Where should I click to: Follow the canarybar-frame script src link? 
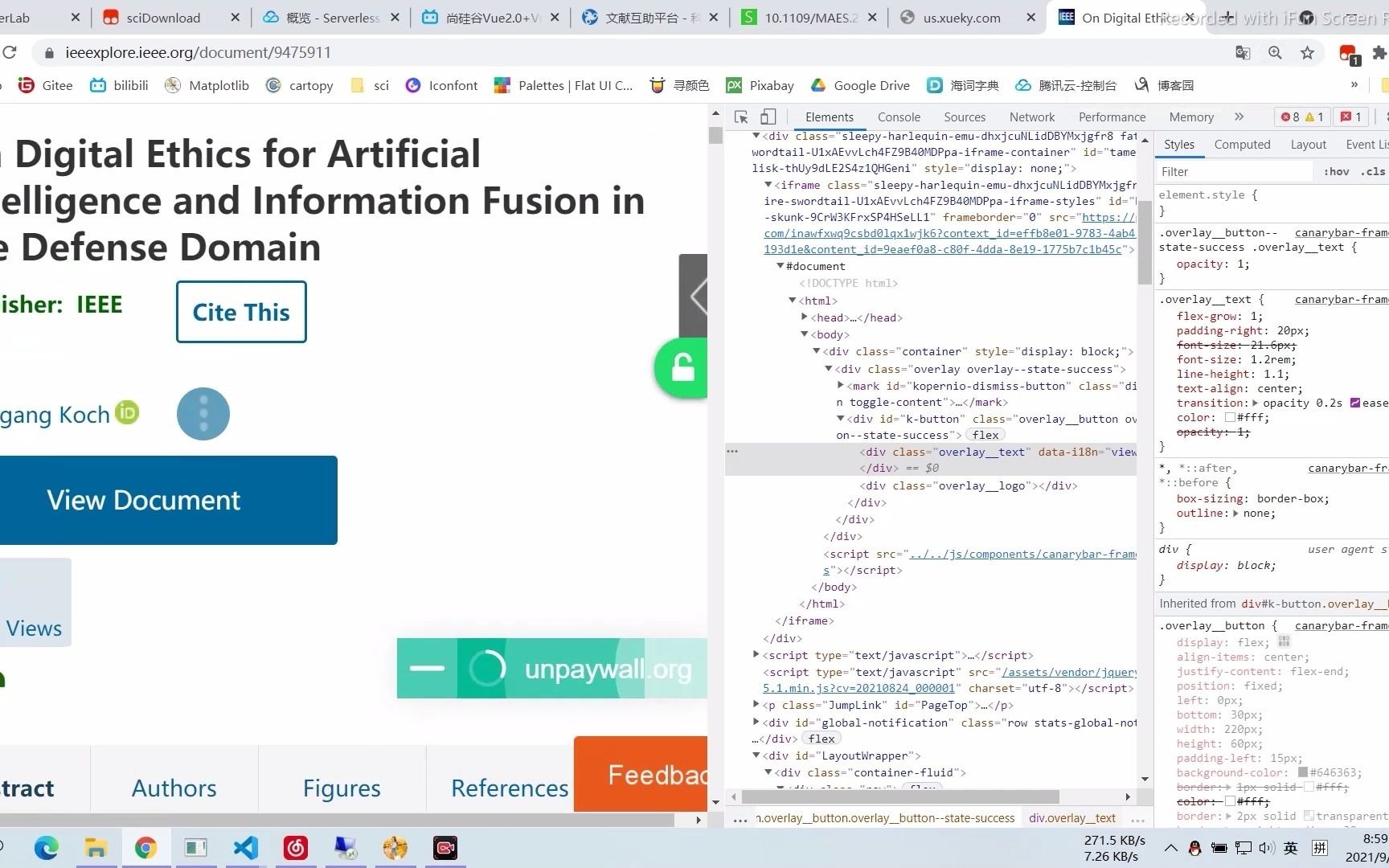[x=1022, y=554]
